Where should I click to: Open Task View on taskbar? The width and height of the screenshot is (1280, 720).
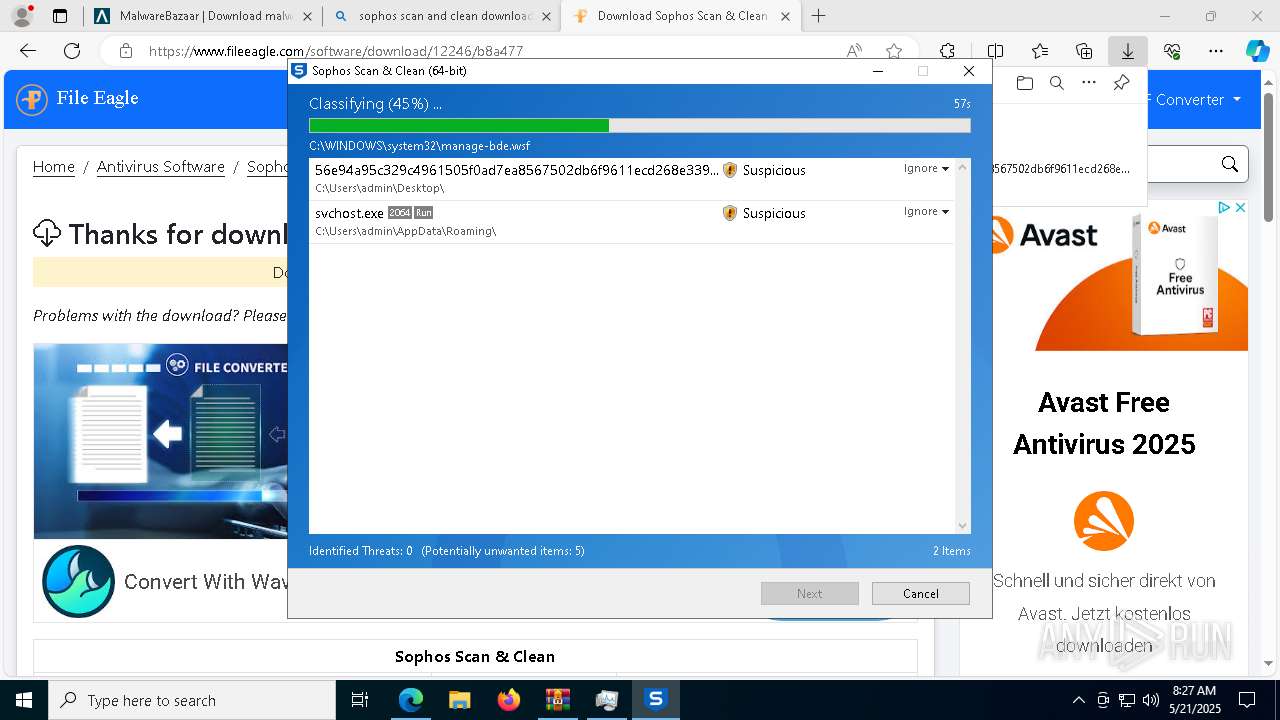361,700
